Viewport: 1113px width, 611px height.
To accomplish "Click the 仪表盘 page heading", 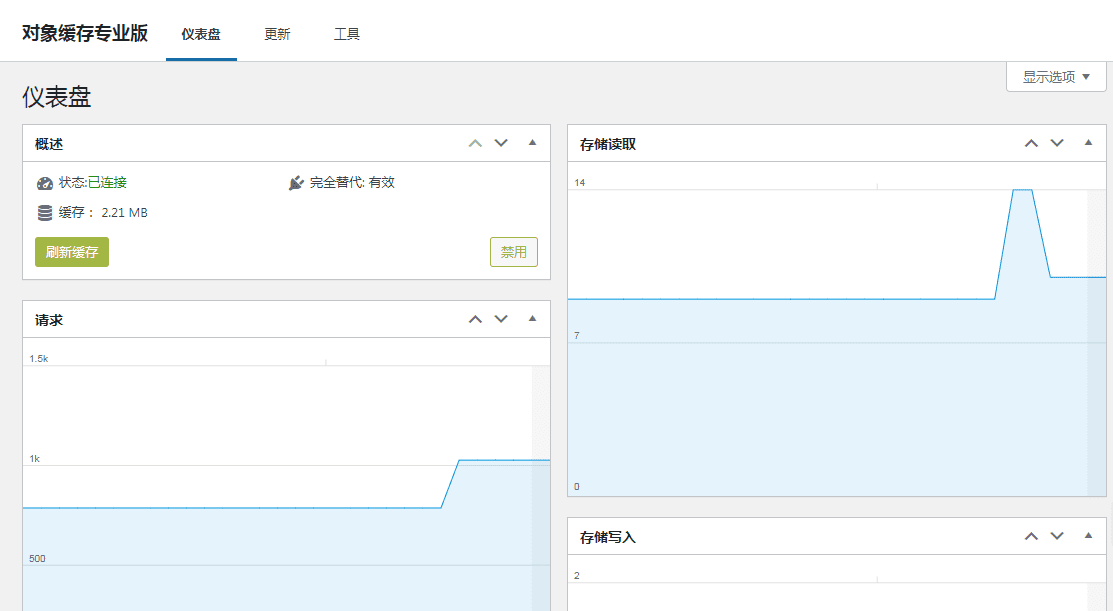I will point(56,97).
